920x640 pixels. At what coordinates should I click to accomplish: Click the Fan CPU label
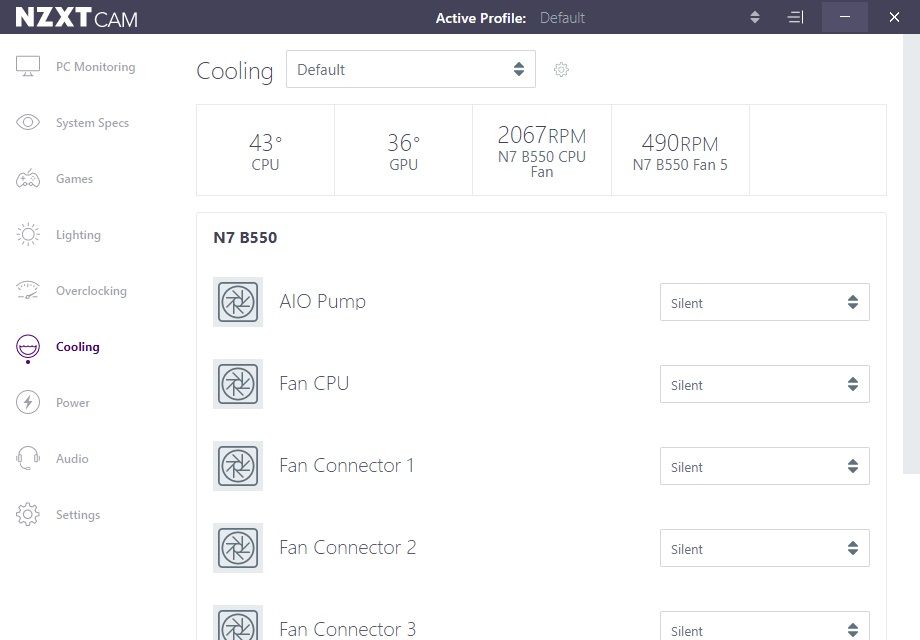[314, 383]
